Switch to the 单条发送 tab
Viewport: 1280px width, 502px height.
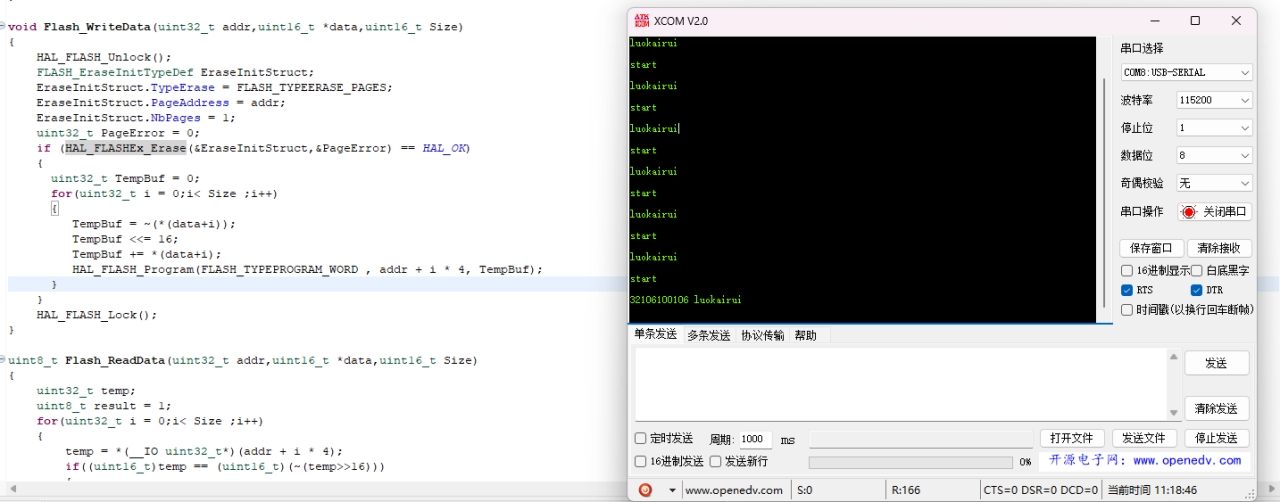click(x=655, y=335)
